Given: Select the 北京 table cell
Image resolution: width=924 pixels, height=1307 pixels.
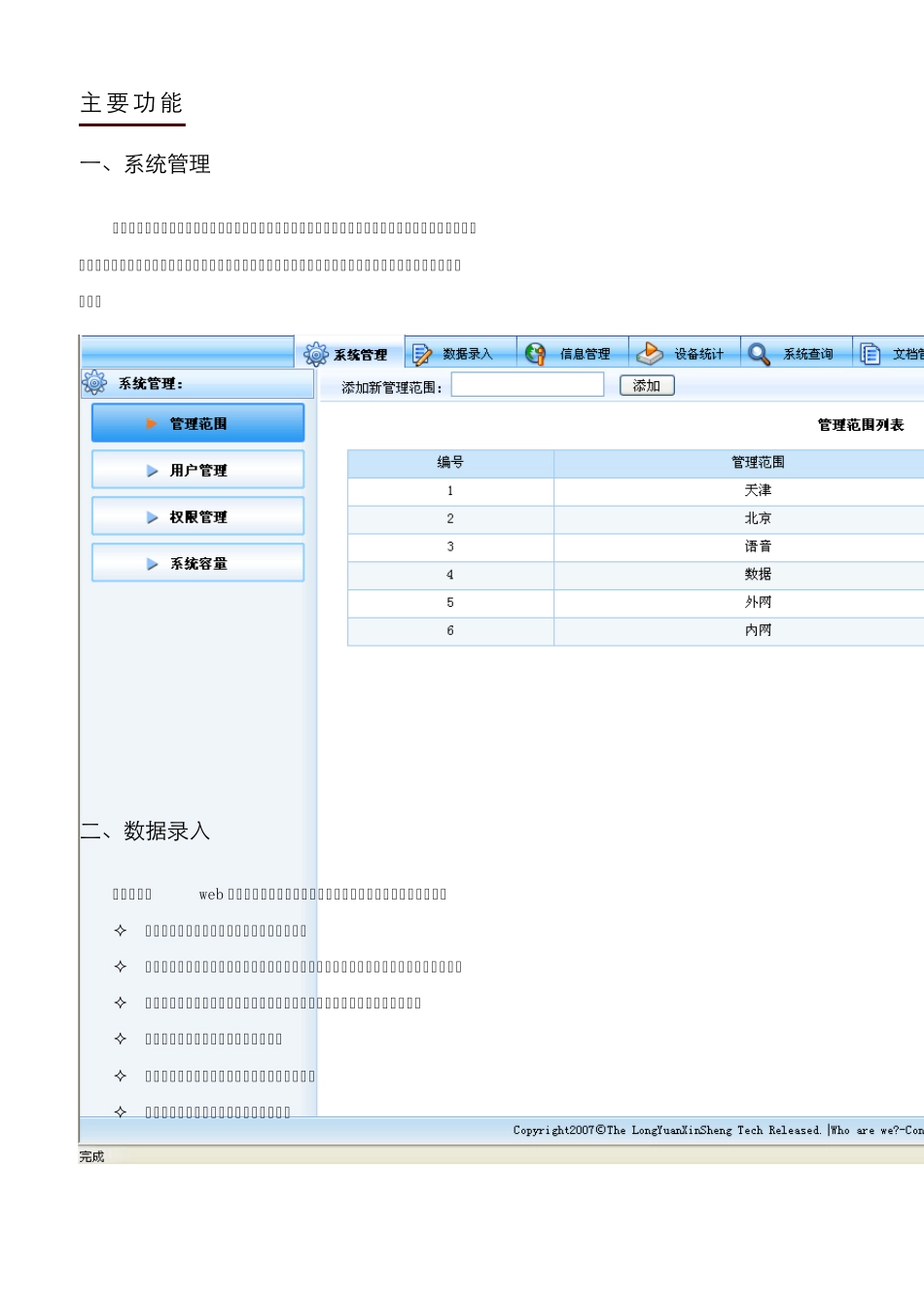Looking at the screenshot, I should point(758,519).
